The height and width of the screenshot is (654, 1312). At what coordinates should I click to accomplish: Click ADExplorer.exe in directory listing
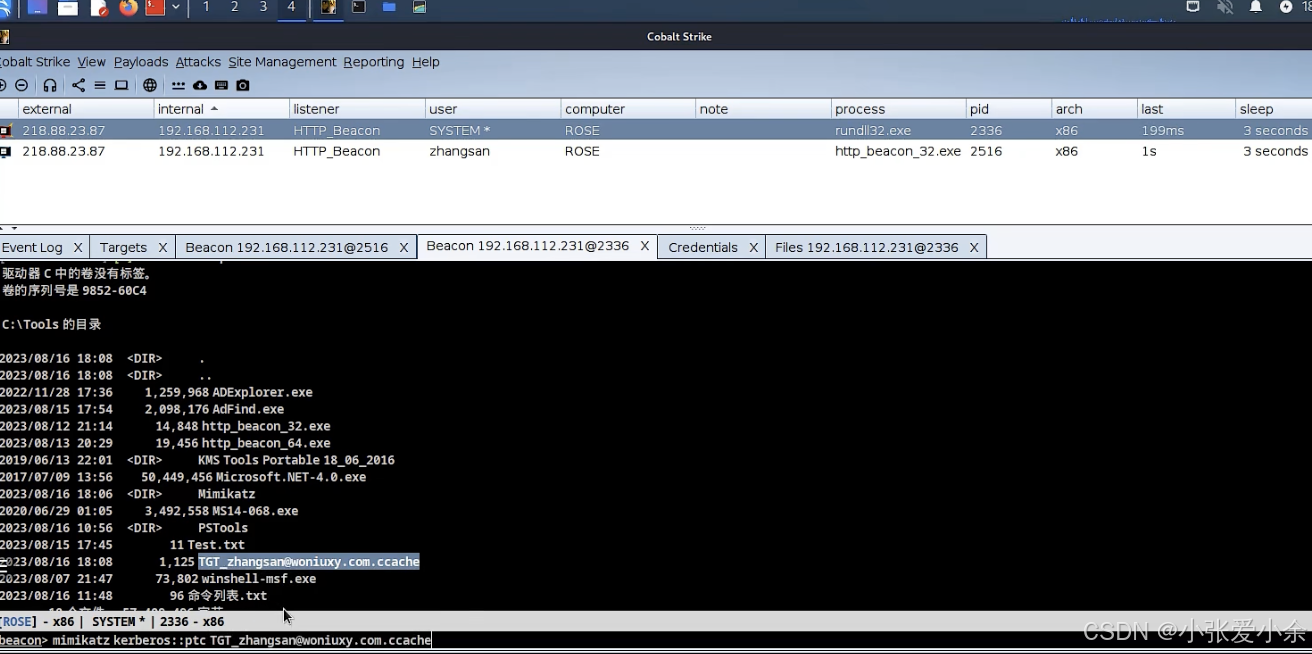pyautogui.click(x=262, y=393)
